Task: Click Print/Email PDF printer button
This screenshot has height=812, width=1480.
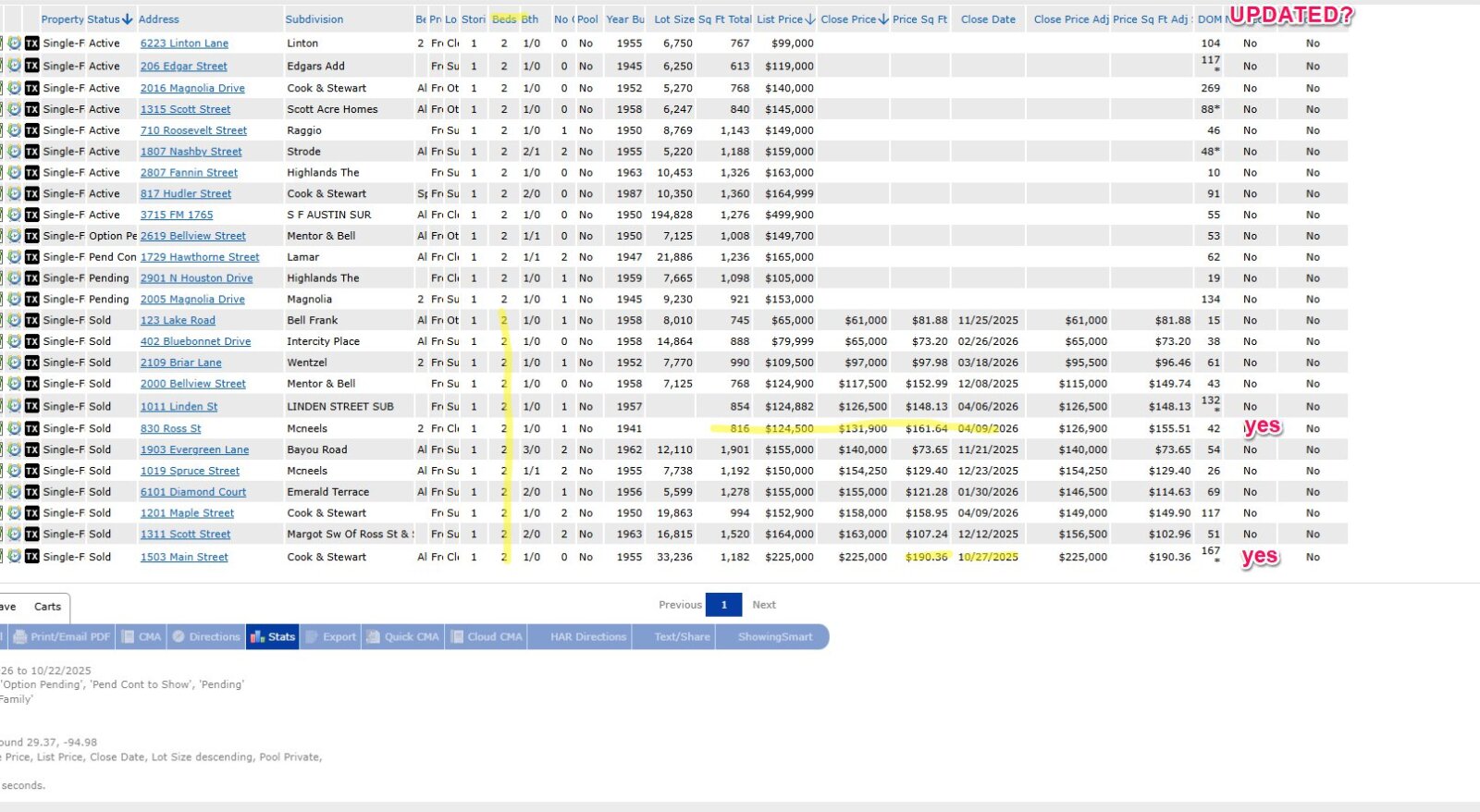Action: pyautogui.click(x=61, y=637)
